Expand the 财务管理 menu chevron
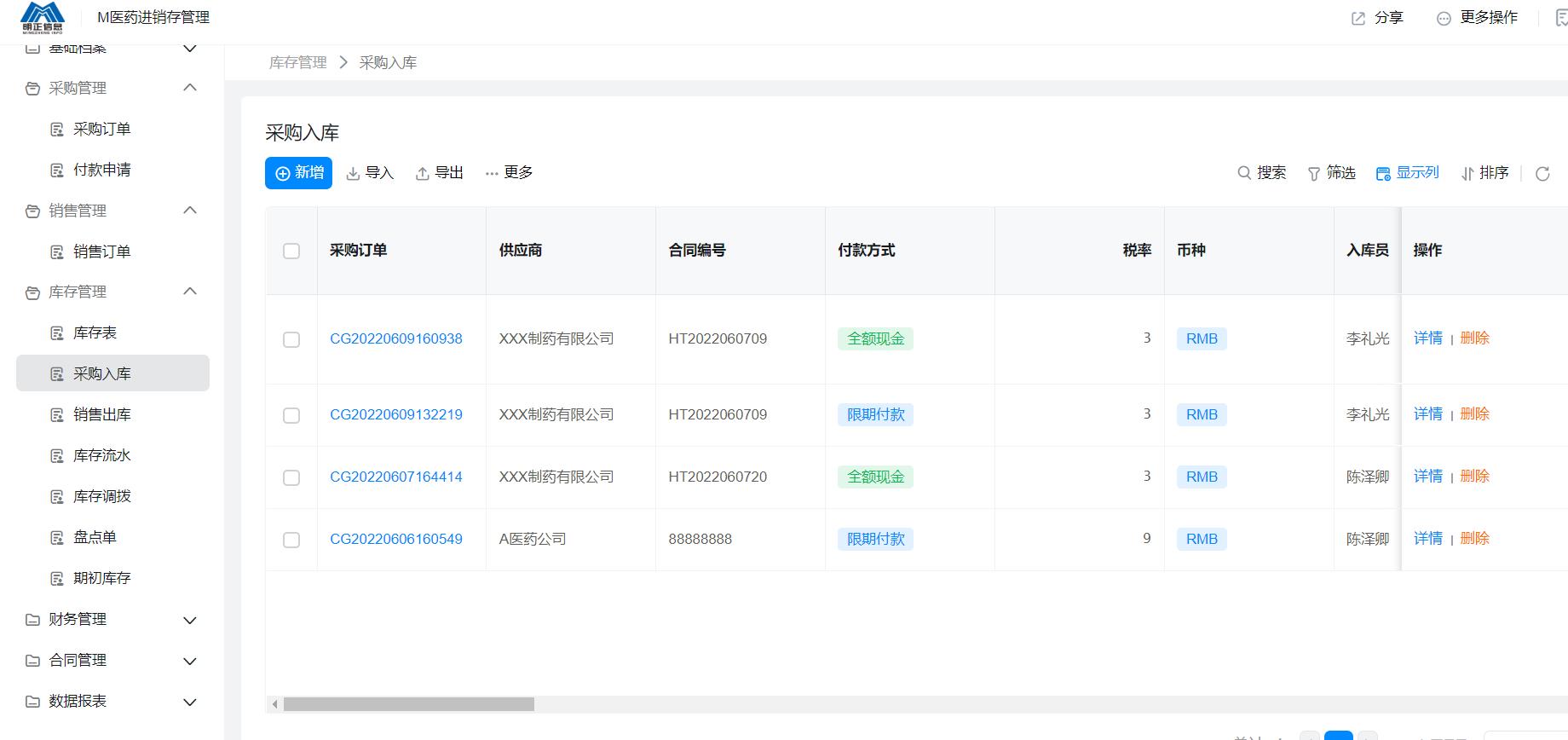 (190, 621)
